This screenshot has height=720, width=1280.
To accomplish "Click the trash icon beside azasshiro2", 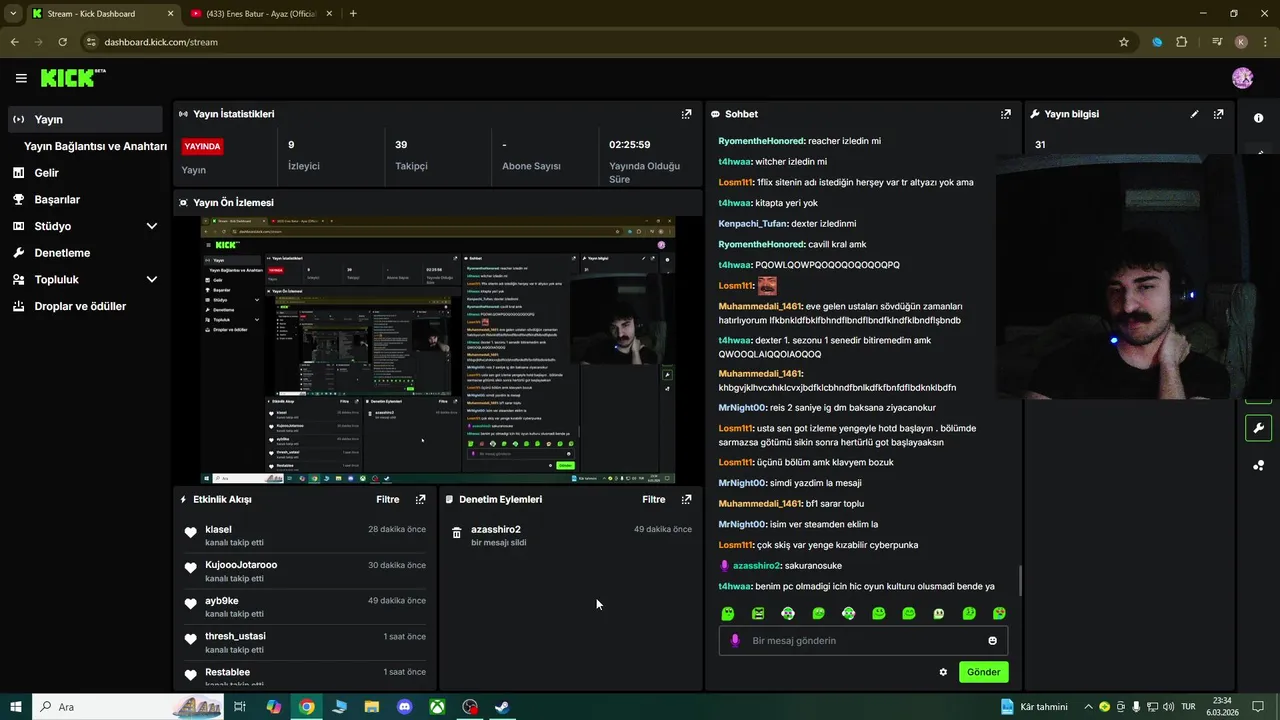I will [x=457, y=533].
